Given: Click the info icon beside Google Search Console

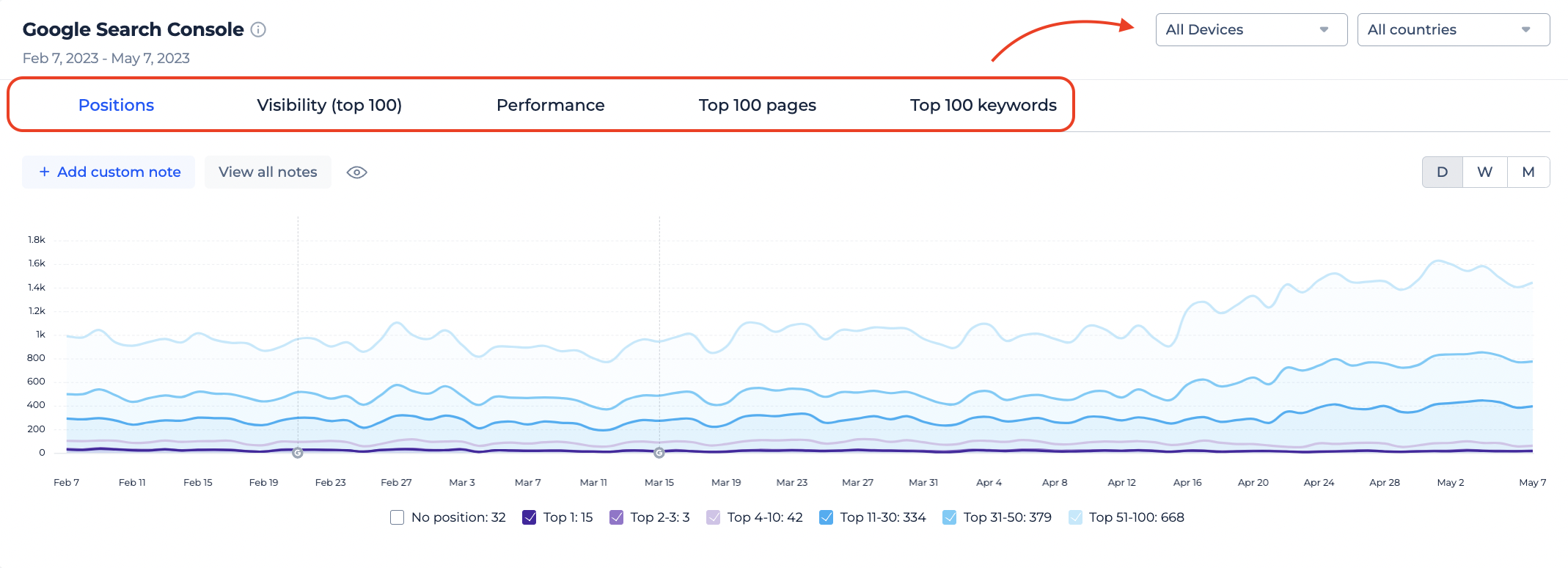Looking at the screenshot, I should pos(258,29).
